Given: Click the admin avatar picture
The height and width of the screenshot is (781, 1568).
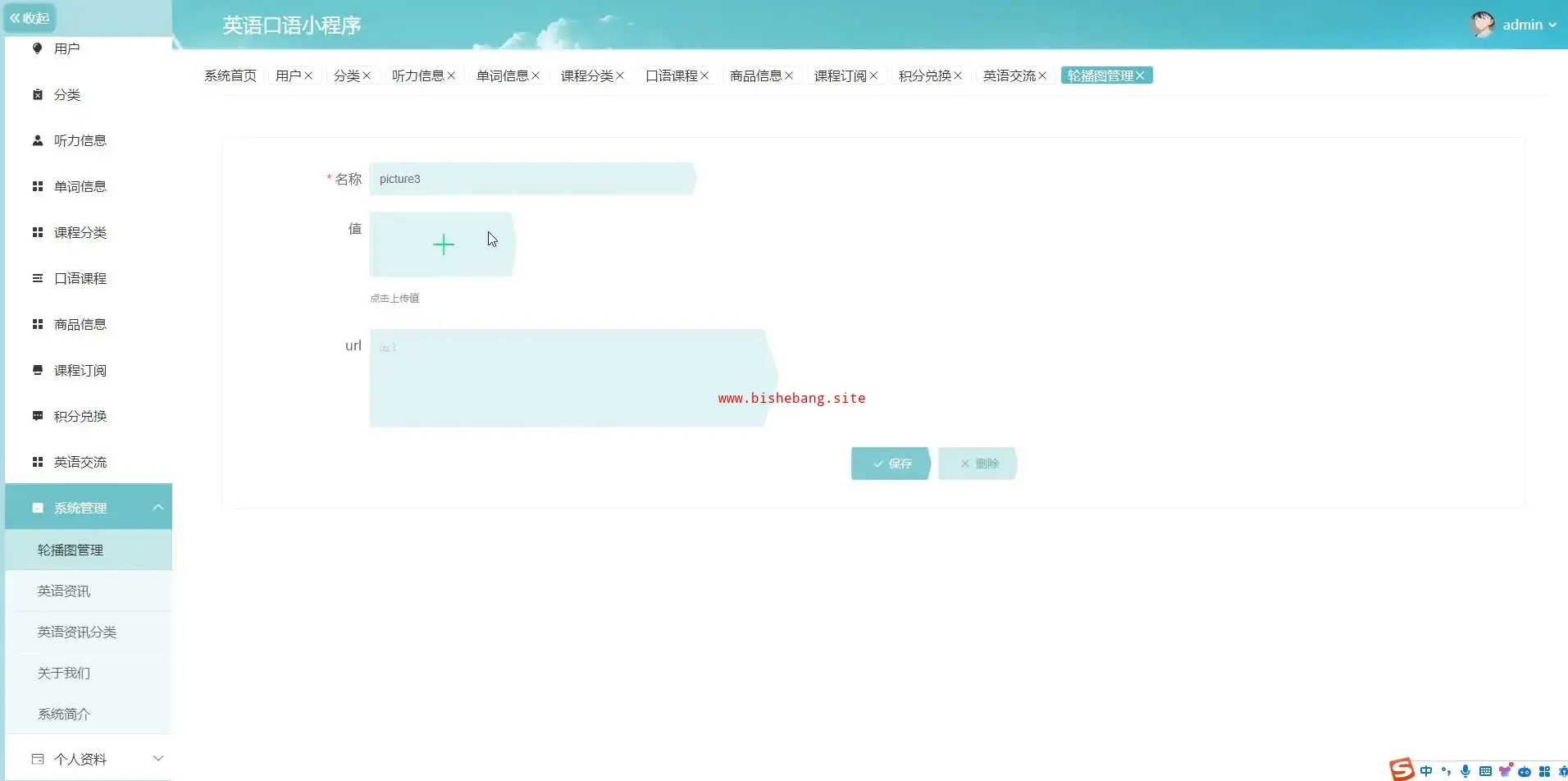Looking at the screenshot, I should (x=1481, y=25).
